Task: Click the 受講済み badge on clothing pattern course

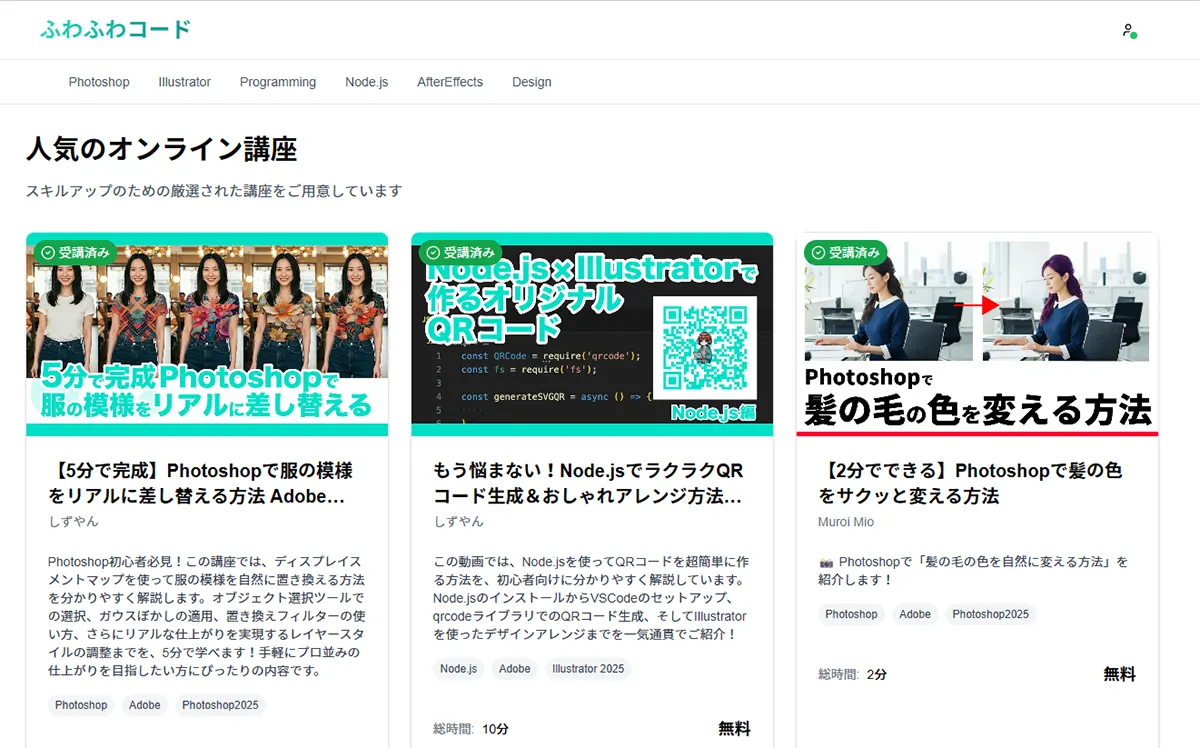Action: tap(75, 252)
